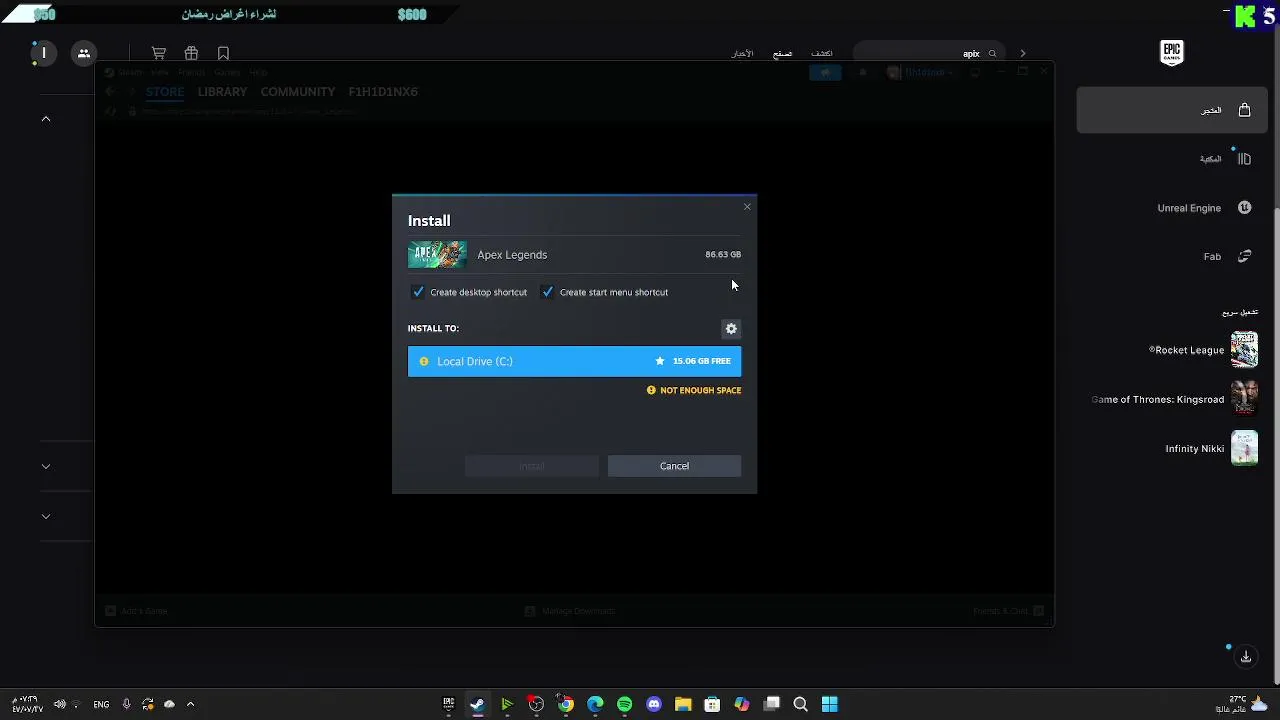Viewport: 1280px width, 720px height.
Task: Open Discord taskbar icon
Action: (654, 704)
